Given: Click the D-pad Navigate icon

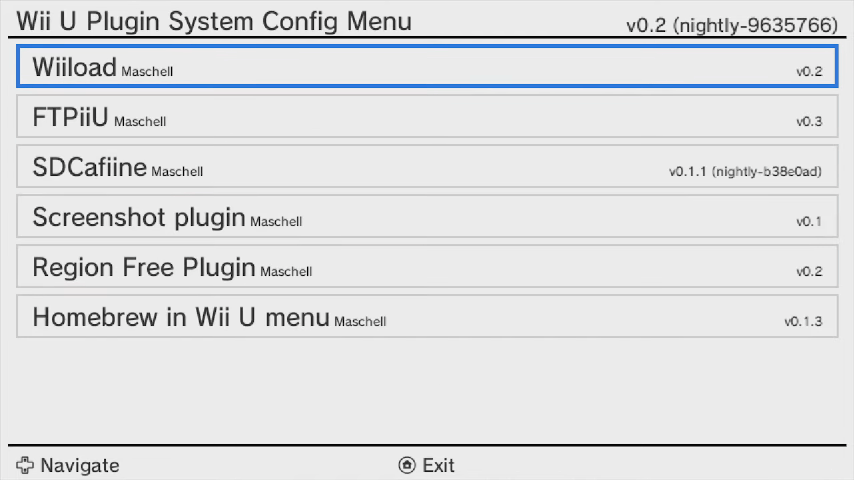Looking at the screenshot, I should point(25,465).
